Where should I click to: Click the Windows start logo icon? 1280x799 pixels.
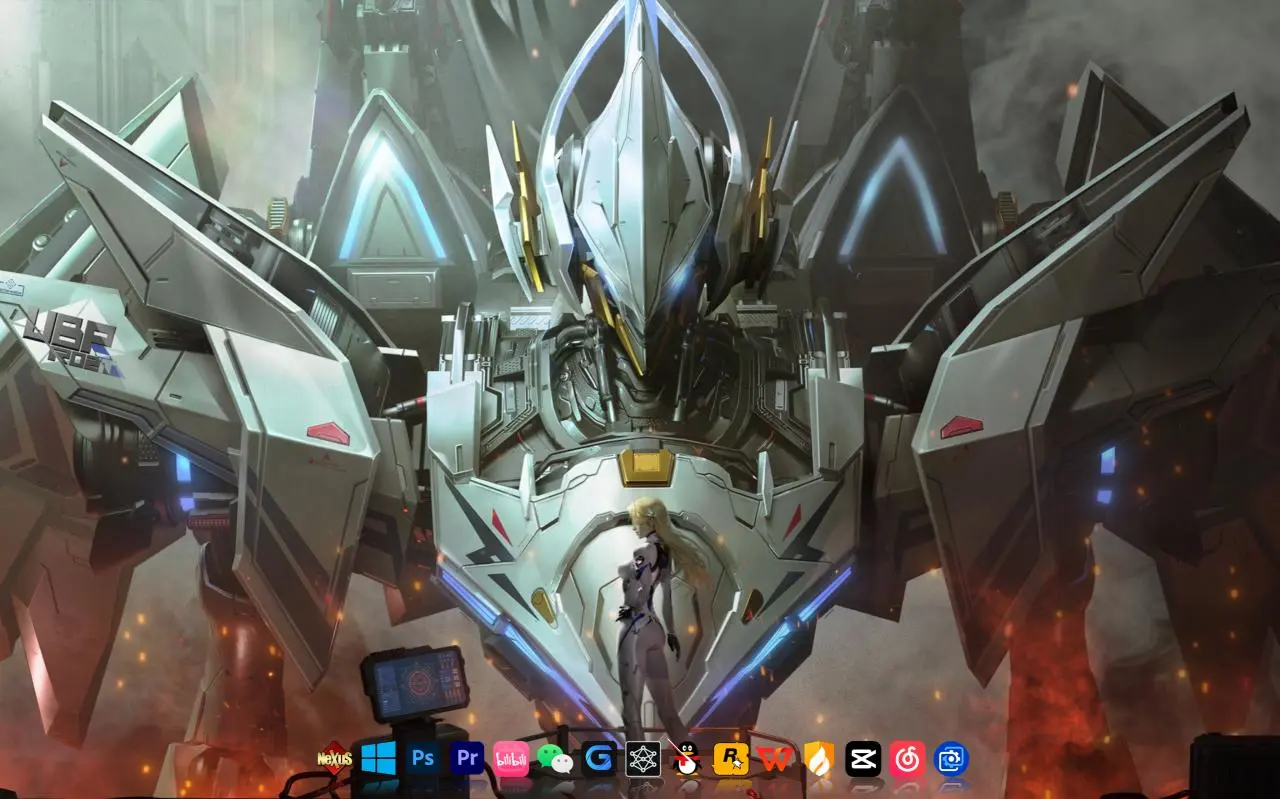379,759
